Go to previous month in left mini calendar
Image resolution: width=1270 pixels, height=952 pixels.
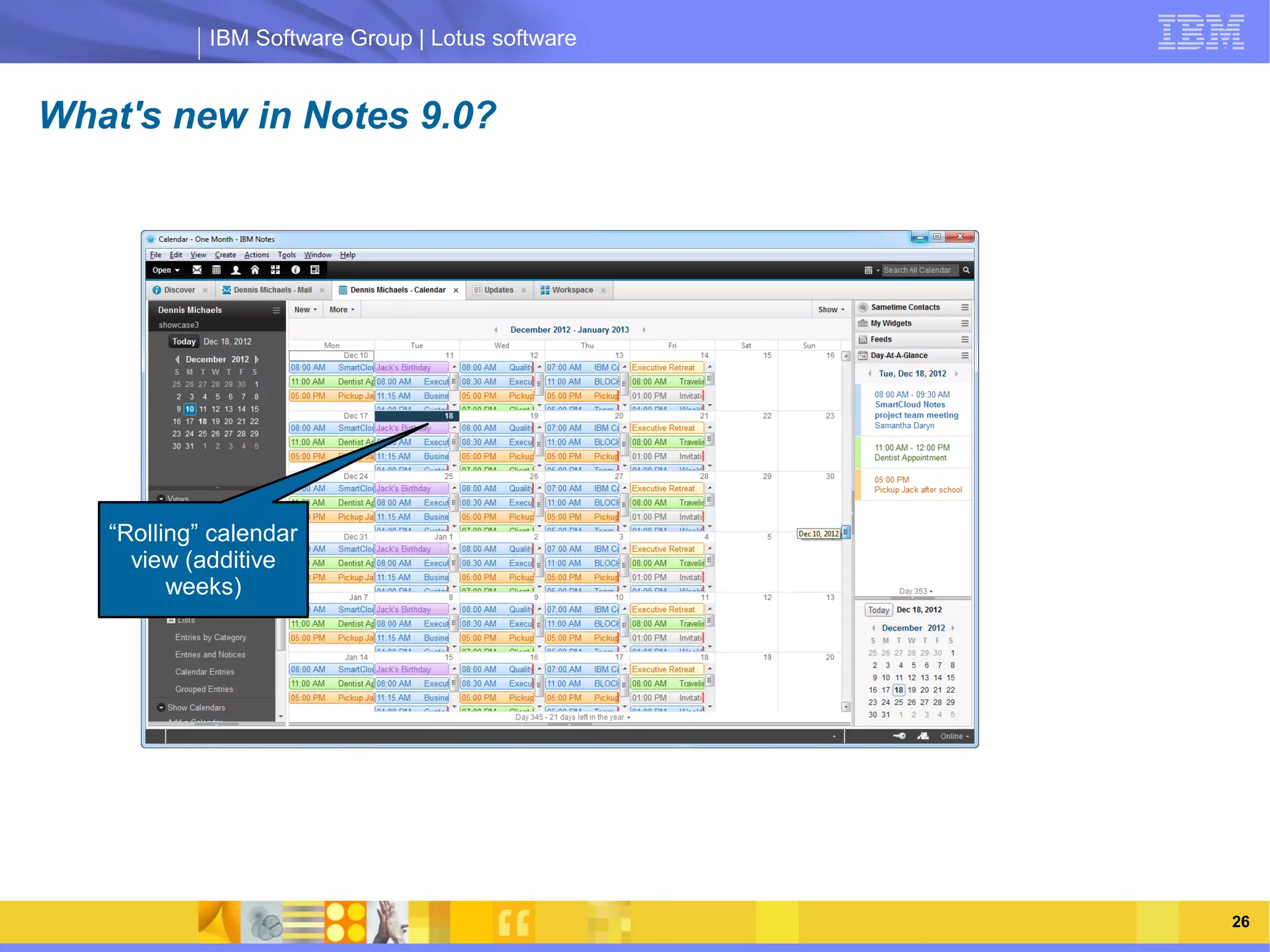tap(177, 360)
